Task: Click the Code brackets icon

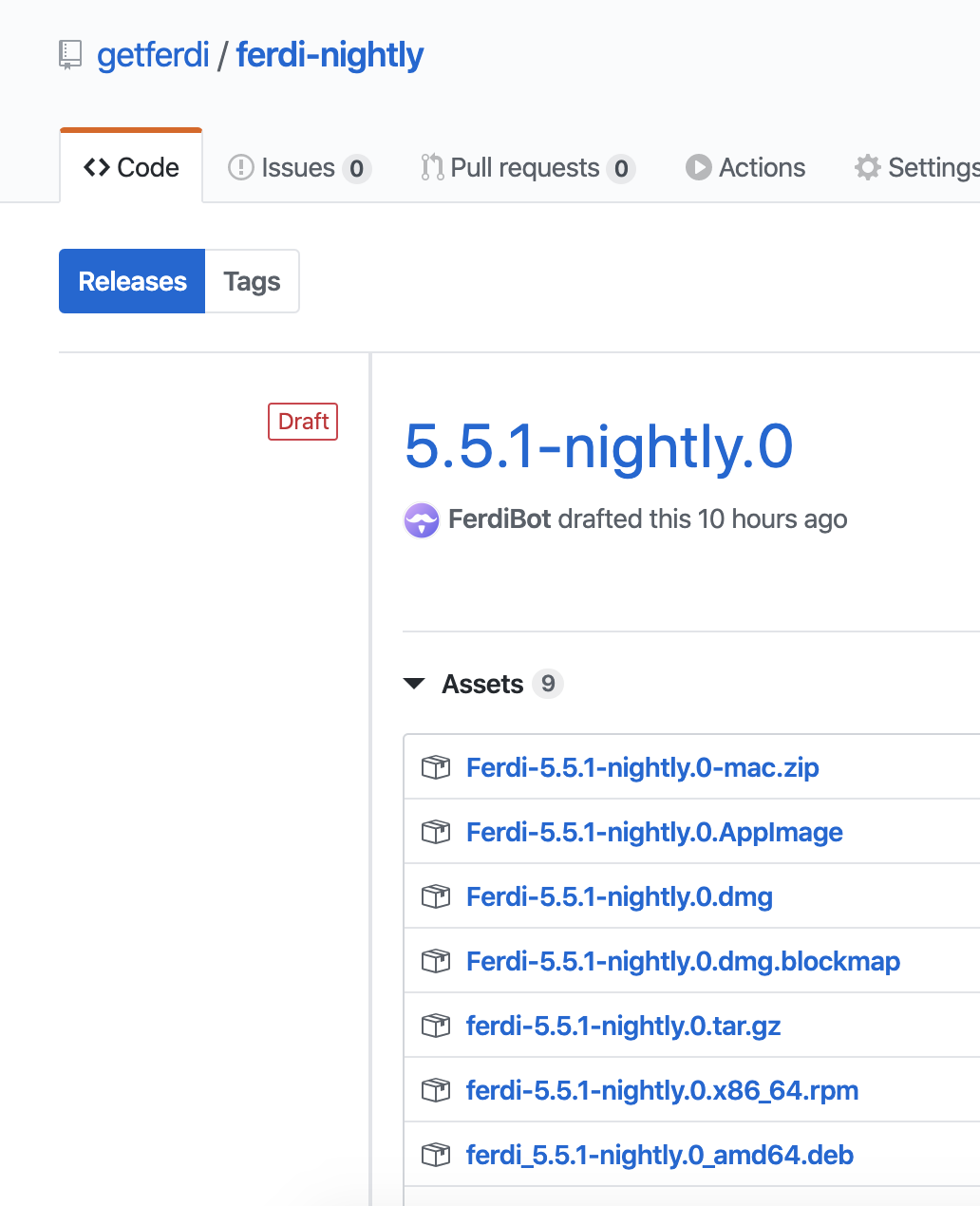Action: 97,168
